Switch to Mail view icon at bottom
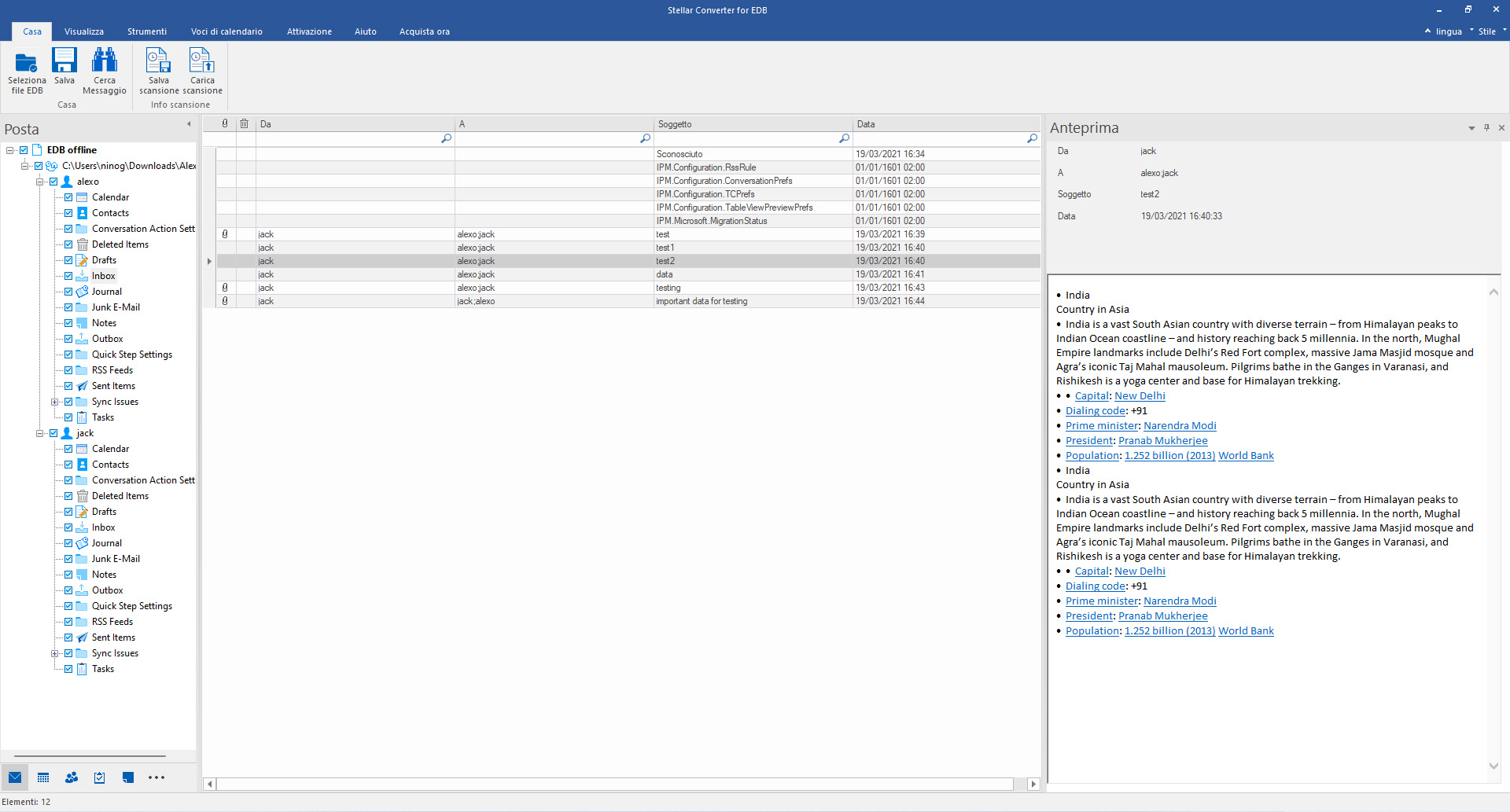This screenshot has width=1510, height=812. 15,777
